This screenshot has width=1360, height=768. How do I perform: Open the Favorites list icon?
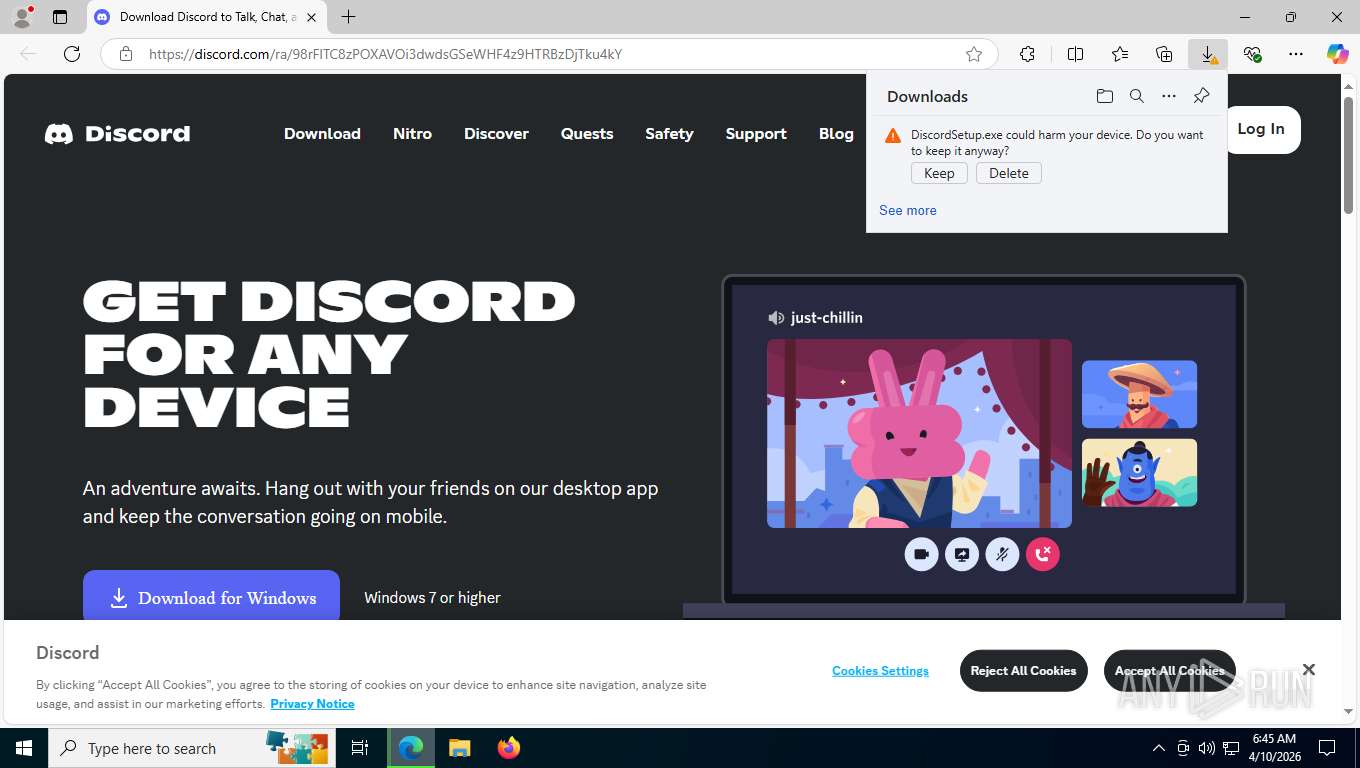(x=1120, y=54)
